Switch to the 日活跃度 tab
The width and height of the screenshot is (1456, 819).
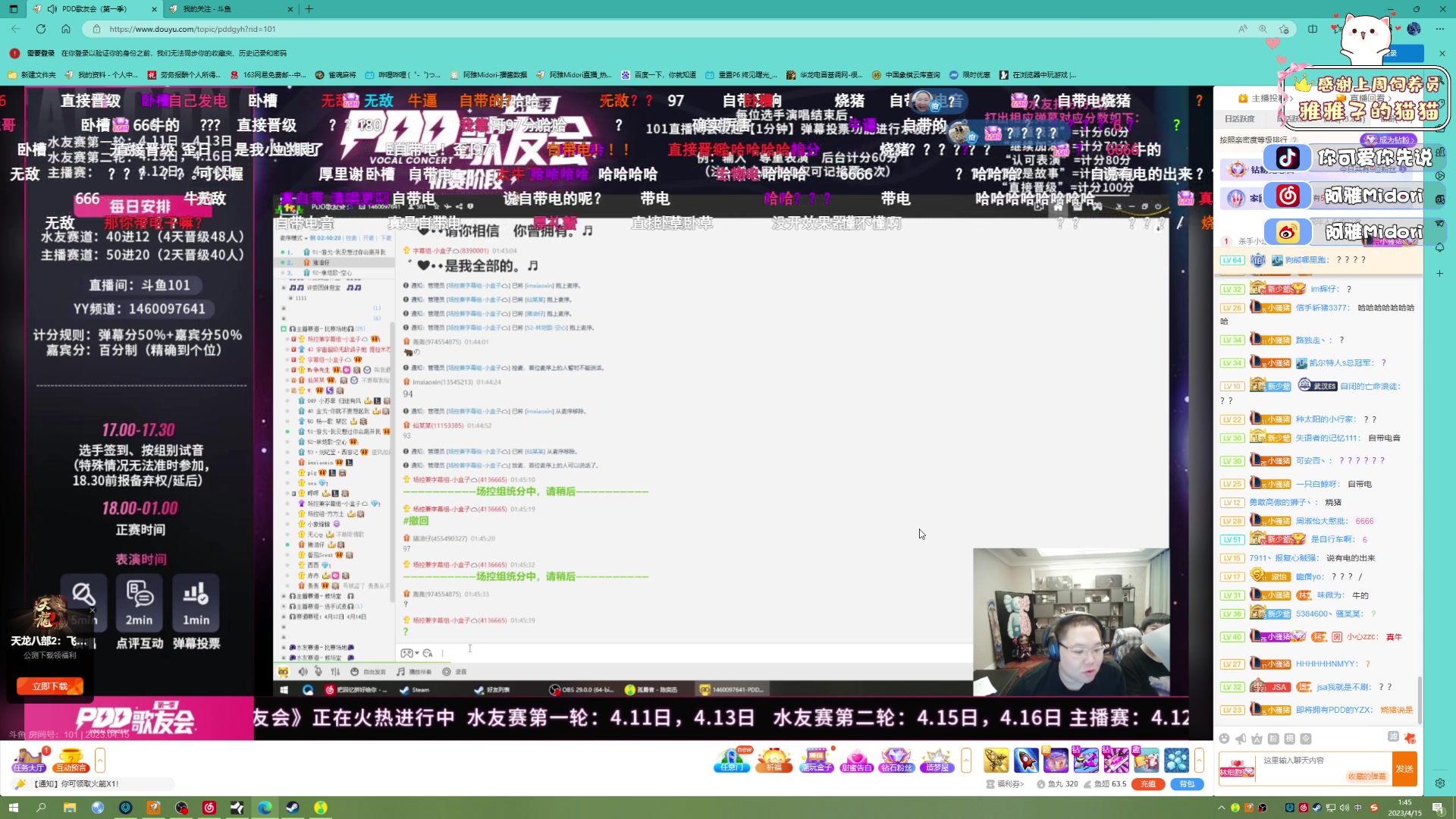point(1239,119)
